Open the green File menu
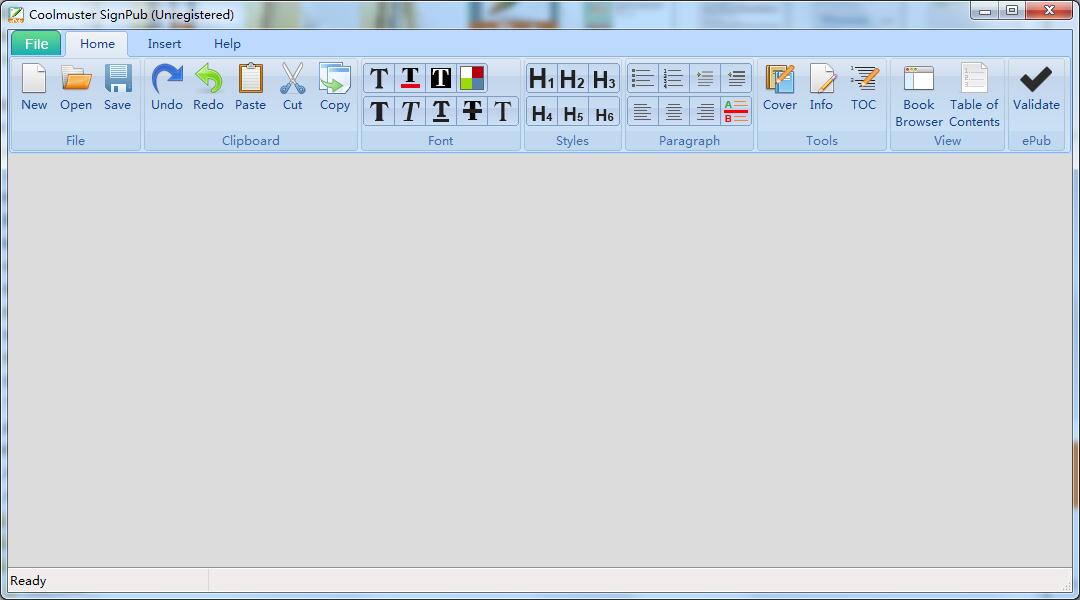The height and width of the screenshot is (600, 1080). click(x=37, y=43)
